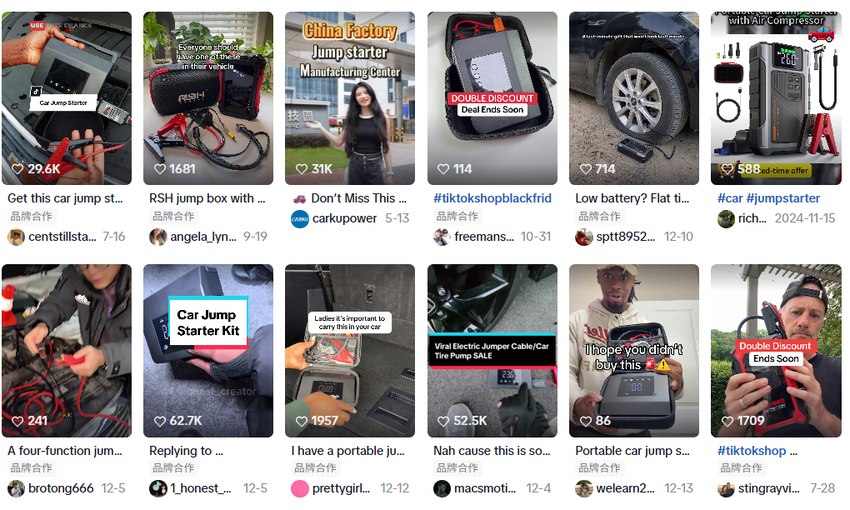Click the heart icon showing 29.6K likes
This screenshot has height=510, width=850.
(17, 169)
